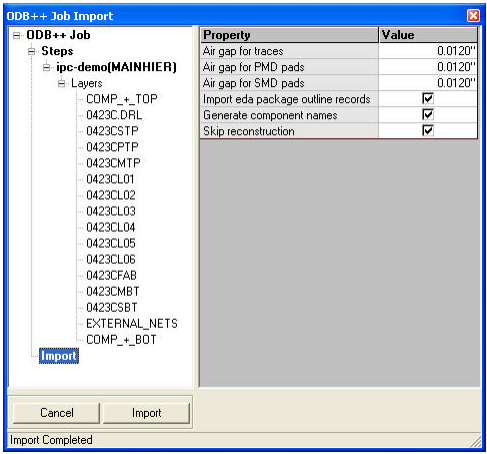Screen dimensions: 487x454
Task: Toggle Generate component names checkbox
Action: (428, 115)
